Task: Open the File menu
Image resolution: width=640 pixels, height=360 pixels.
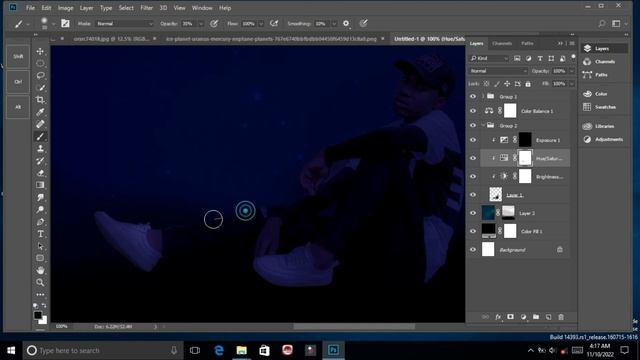Action: (30, 8)
